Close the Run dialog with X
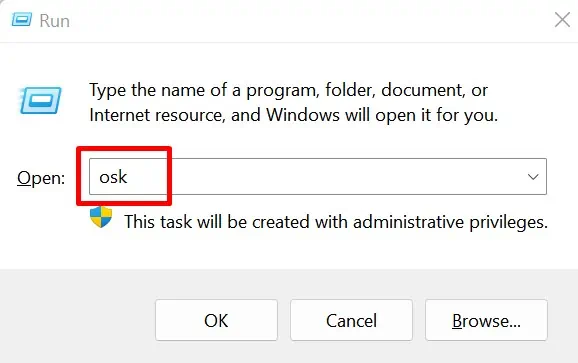Viewport: 578px width, 363px height. (562, 20)
